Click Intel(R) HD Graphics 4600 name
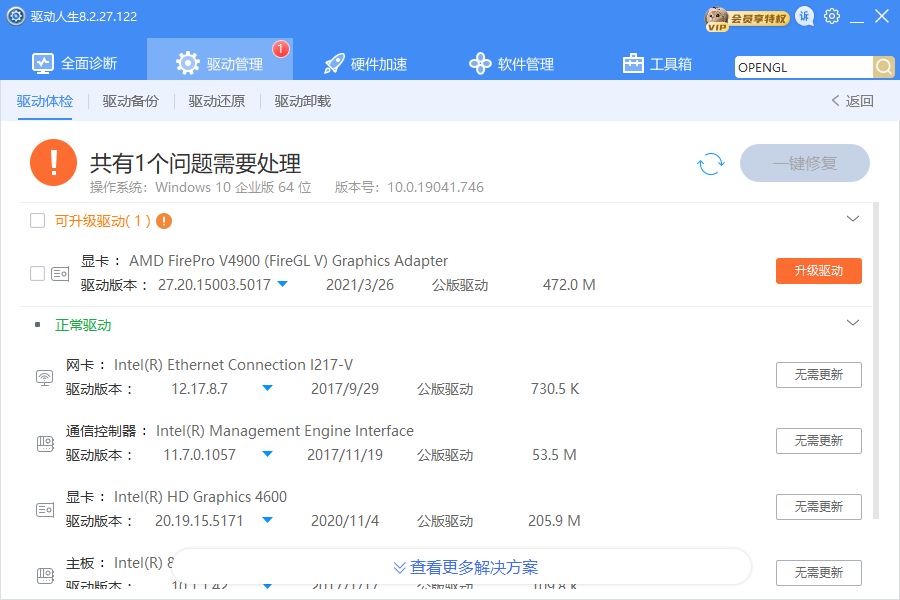Image resolution: width=900 pixels, height=600 pixels. (200, 497)
